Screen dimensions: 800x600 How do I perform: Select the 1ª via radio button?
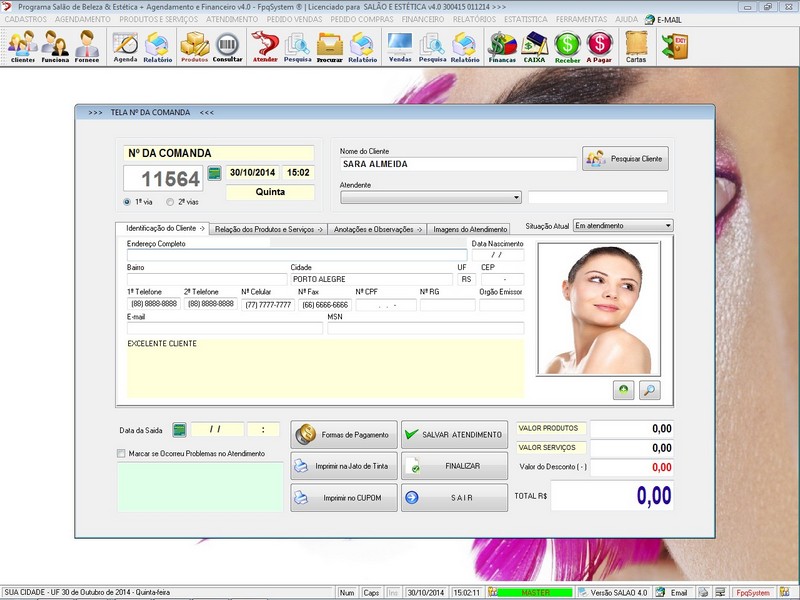coord(127,202)
